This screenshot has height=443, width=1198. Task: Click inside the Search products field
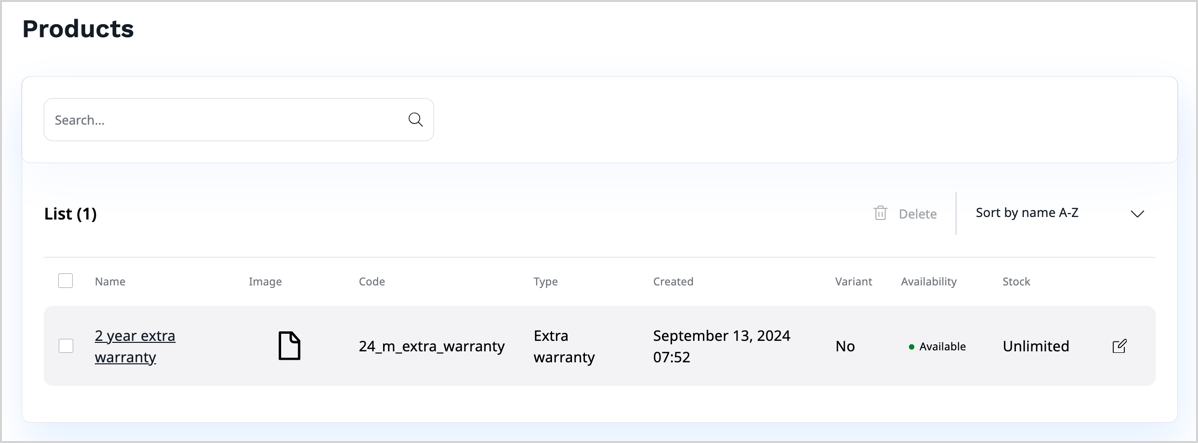(x=225, y=120)
